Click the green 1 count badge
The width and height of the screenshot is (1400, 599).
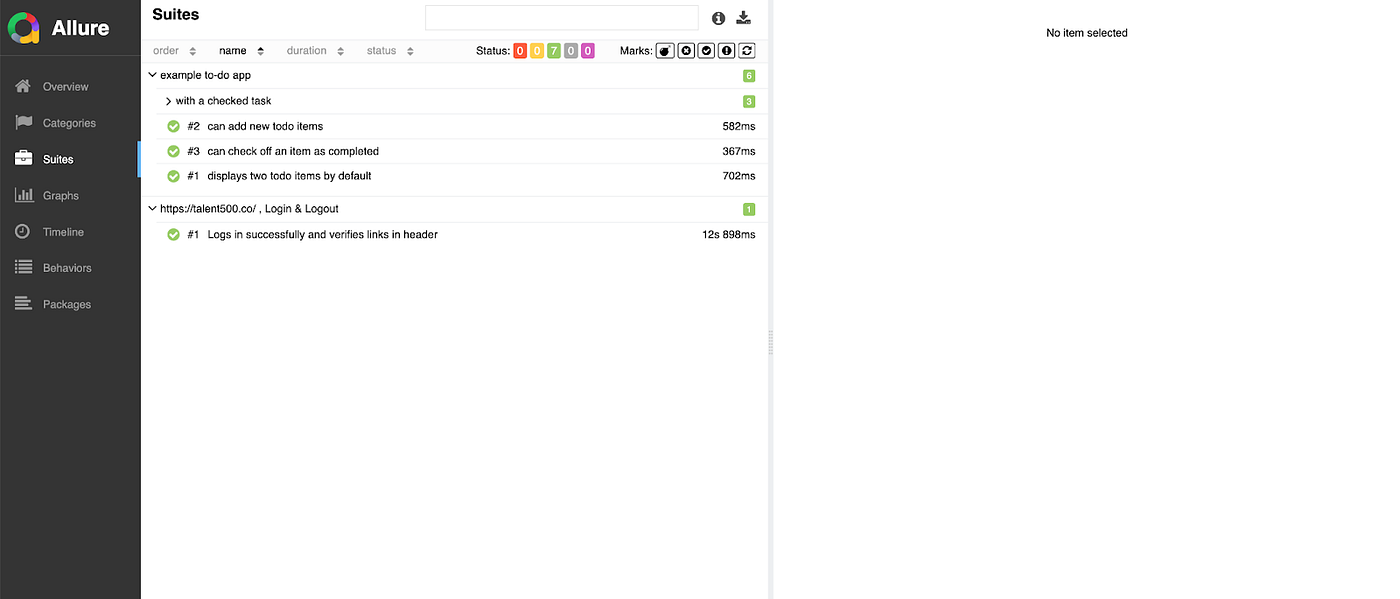tap(749, 210)
